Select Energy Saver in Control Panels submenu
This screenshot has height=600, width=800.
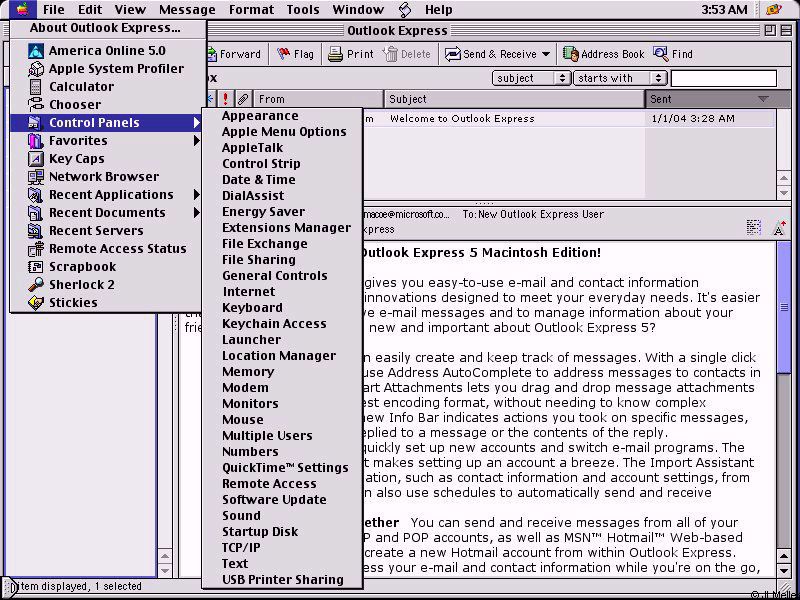click(263, 212)
